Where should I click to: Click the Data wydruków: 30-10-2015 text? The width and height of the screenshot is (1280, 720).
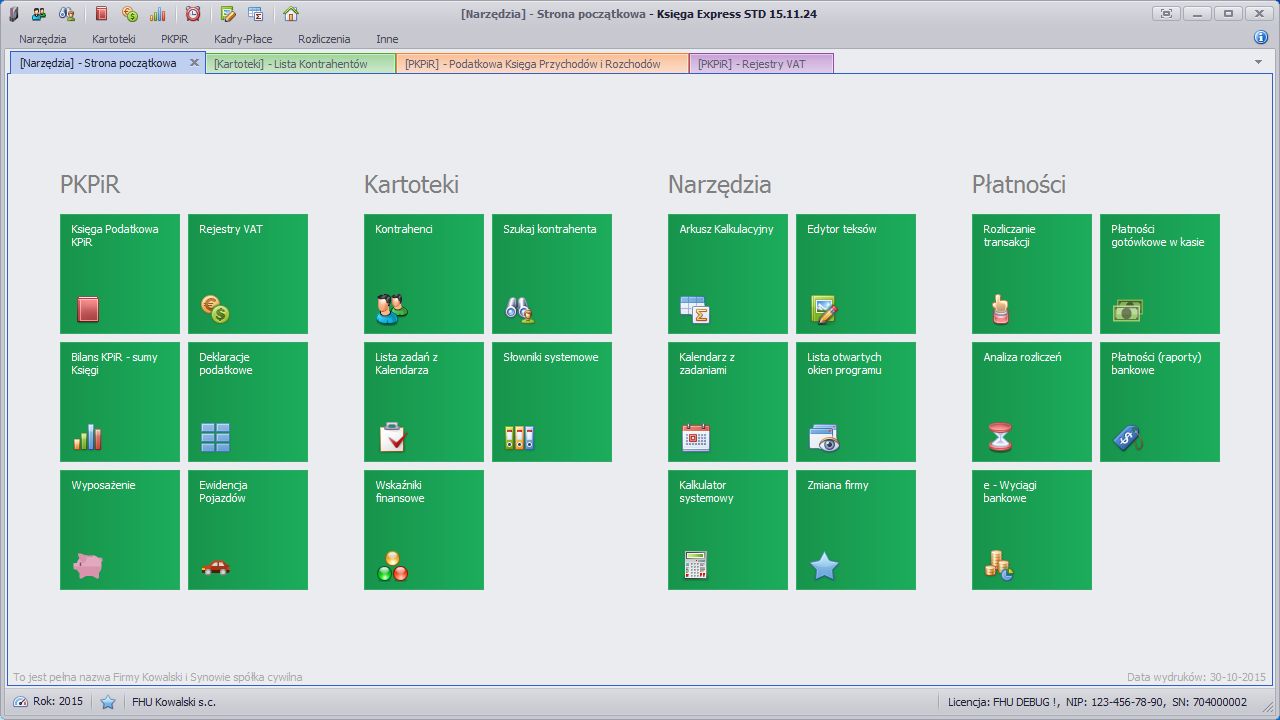coord(1196,677)
